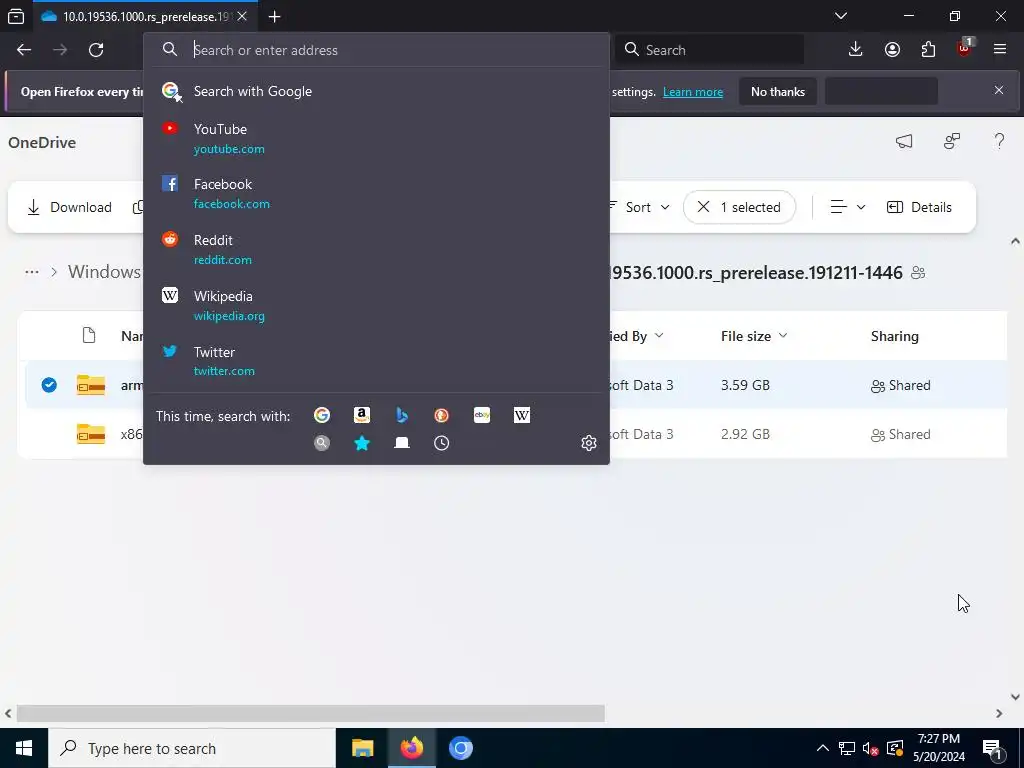
Task: Search open tabs icon
Action: [x=402, y=443]
